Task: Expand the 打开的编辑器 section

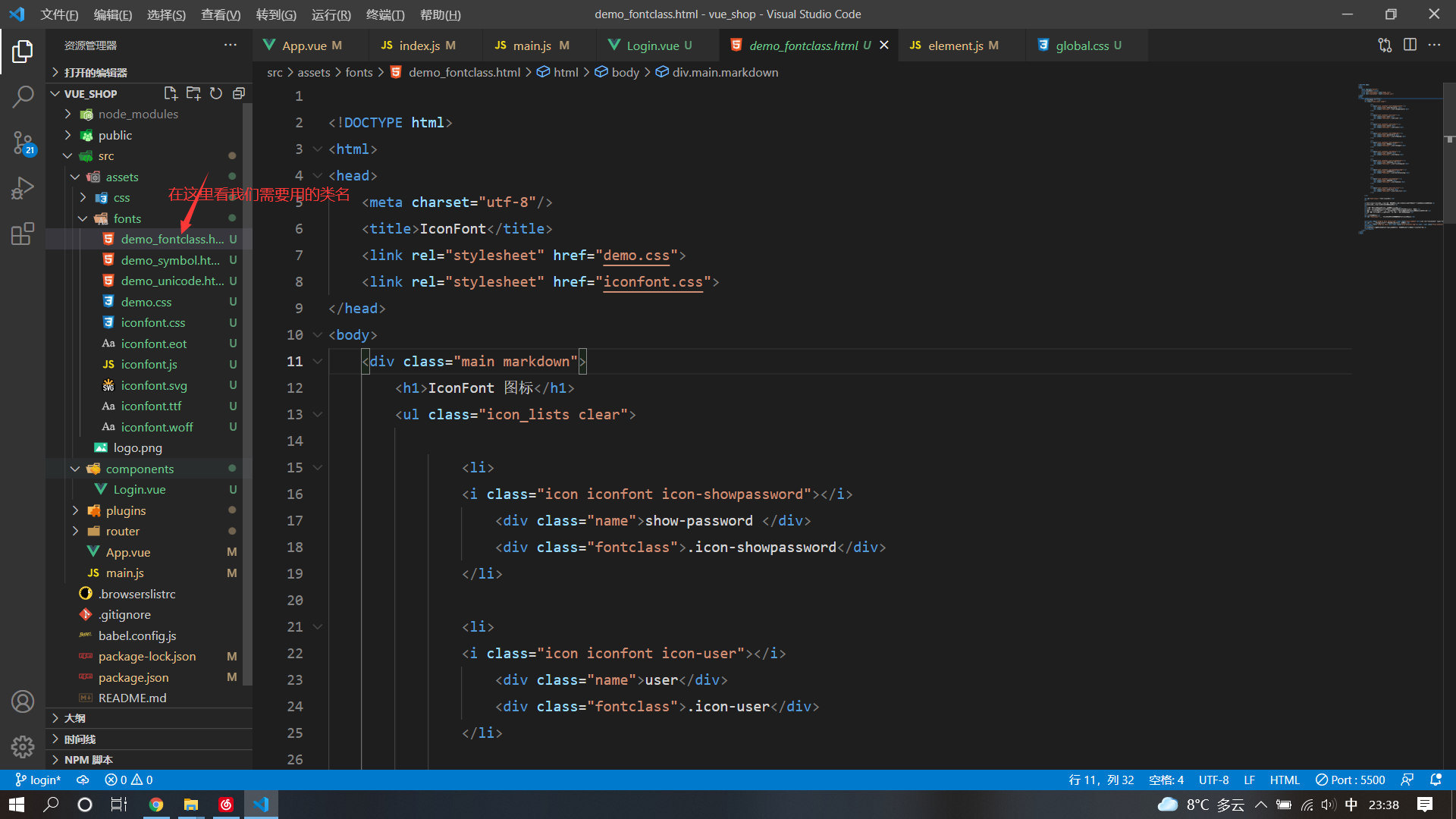Action: pos(149,72)
